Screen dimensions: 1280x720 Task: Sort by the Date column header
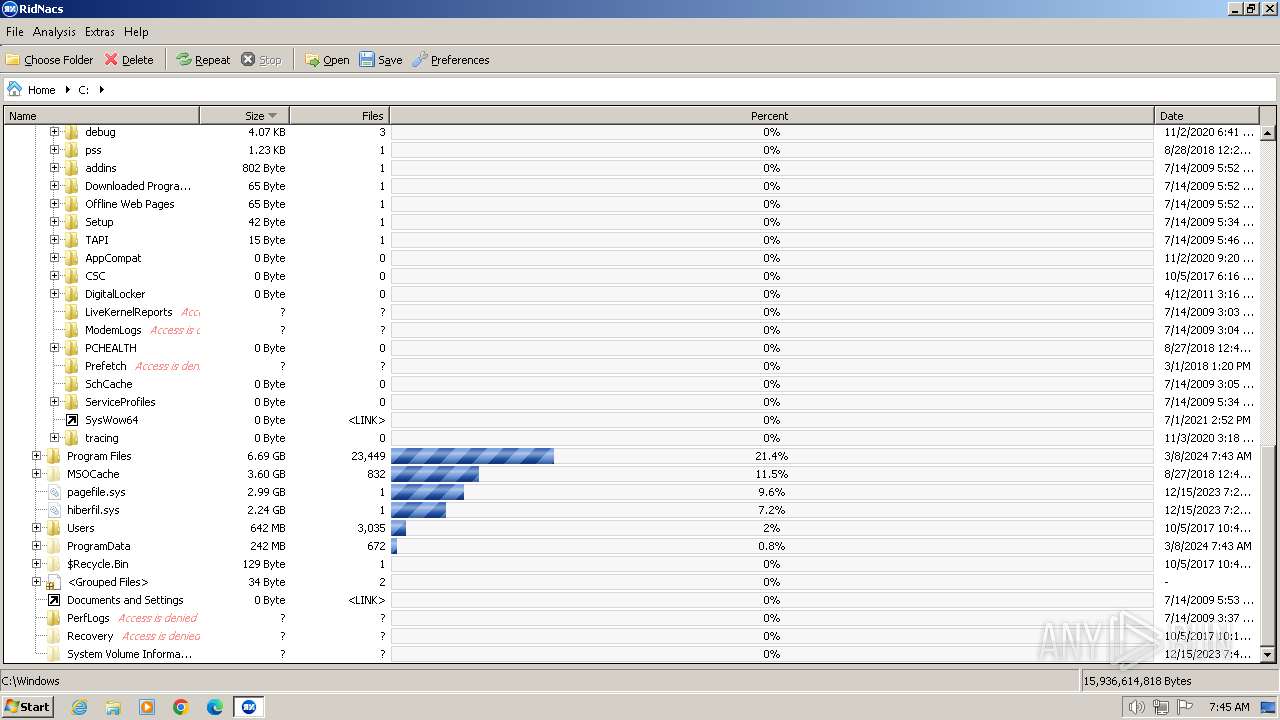(1207, 116)
